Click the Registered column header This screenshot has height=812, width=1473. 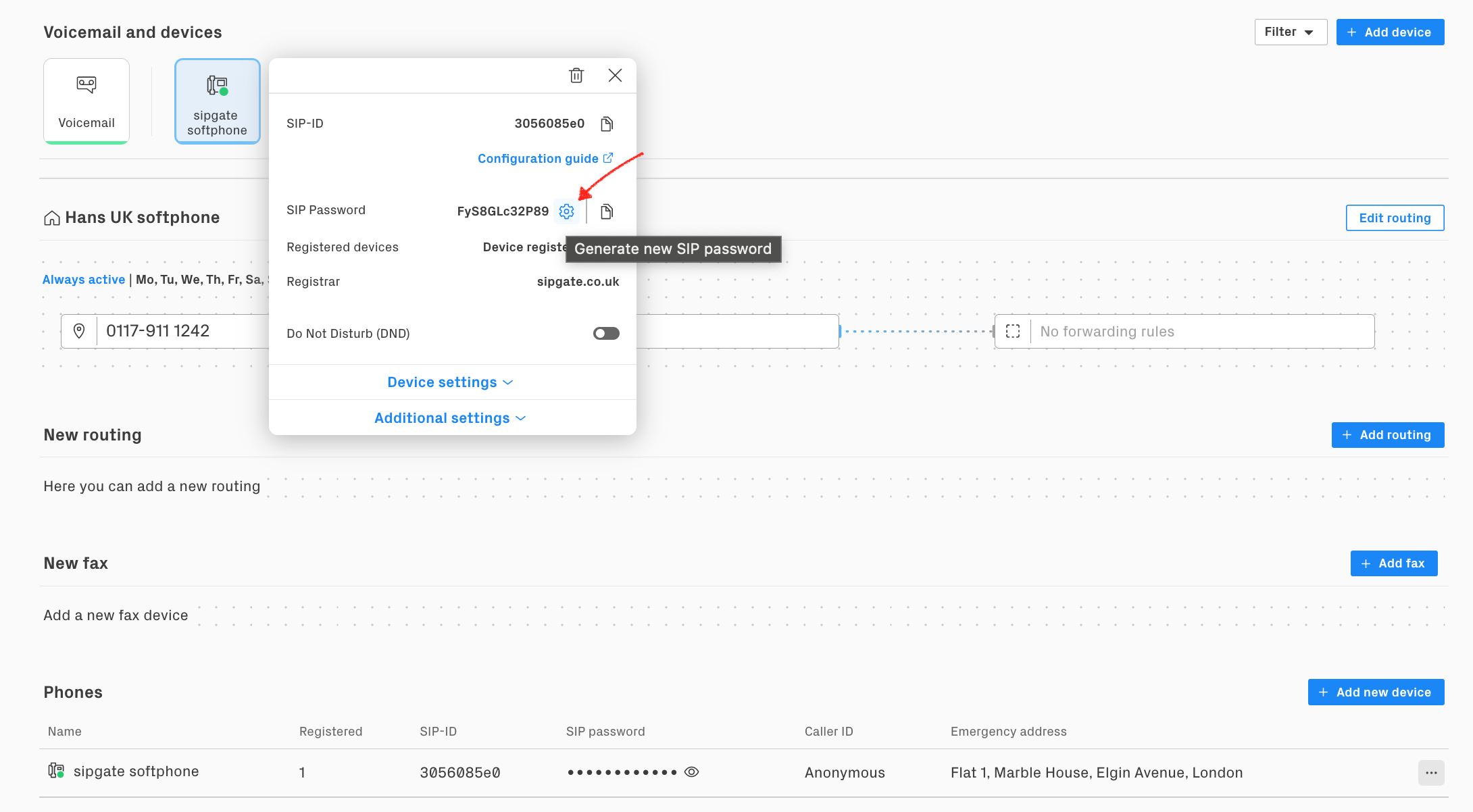pos(330,731)
